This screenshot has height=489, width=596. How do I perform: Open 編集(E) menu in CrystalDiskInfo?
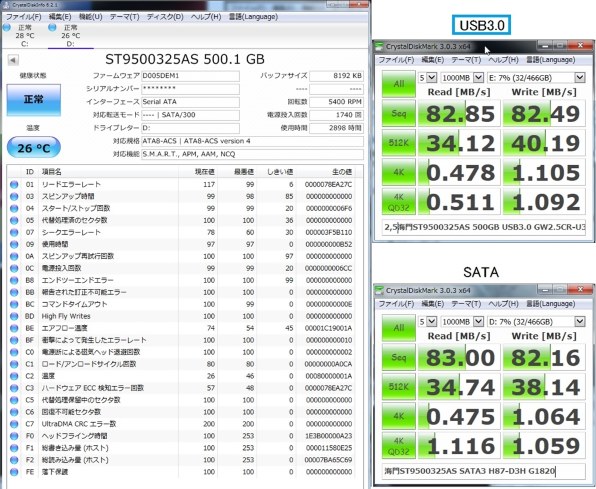60,17
